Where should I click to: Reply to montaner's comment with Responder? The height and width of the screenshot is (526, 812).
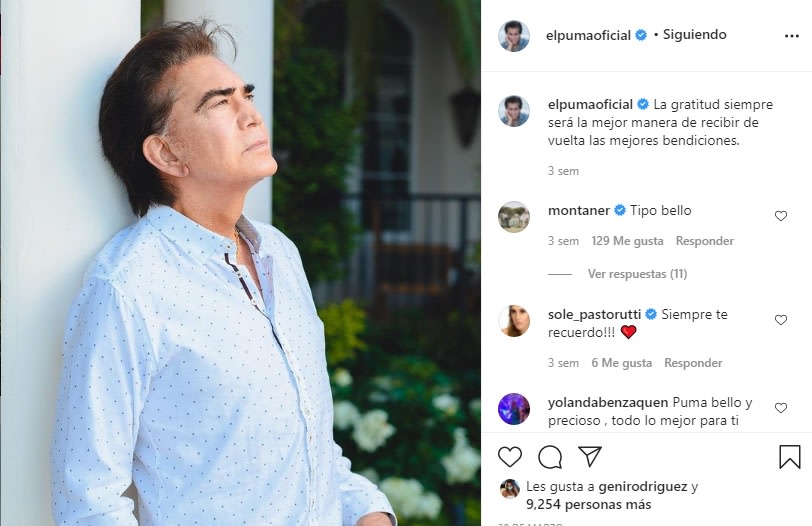[x=704, y=241]
